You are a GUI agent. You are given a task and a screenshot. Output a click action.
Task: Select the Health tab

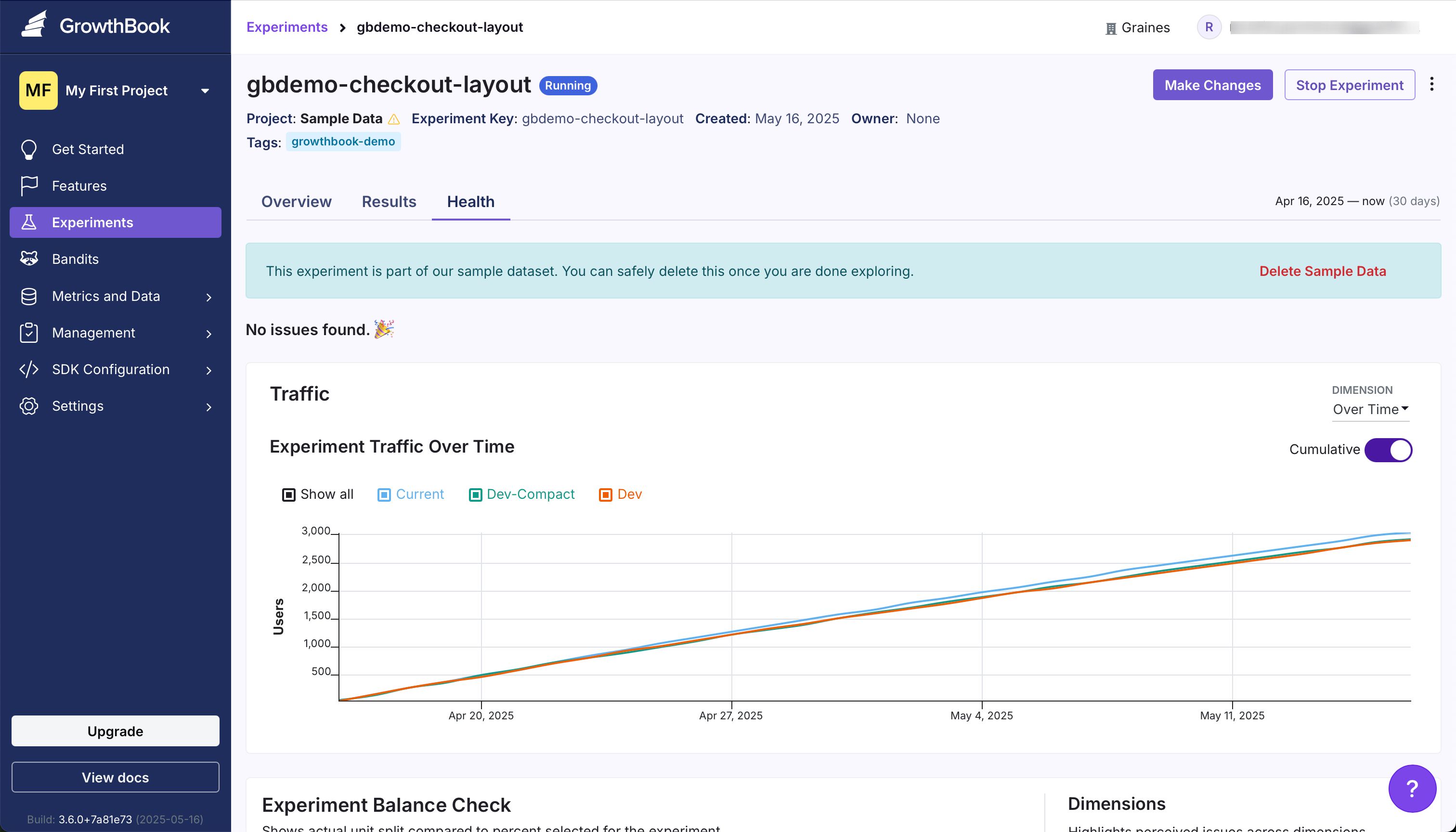click(x=471, y=202)
